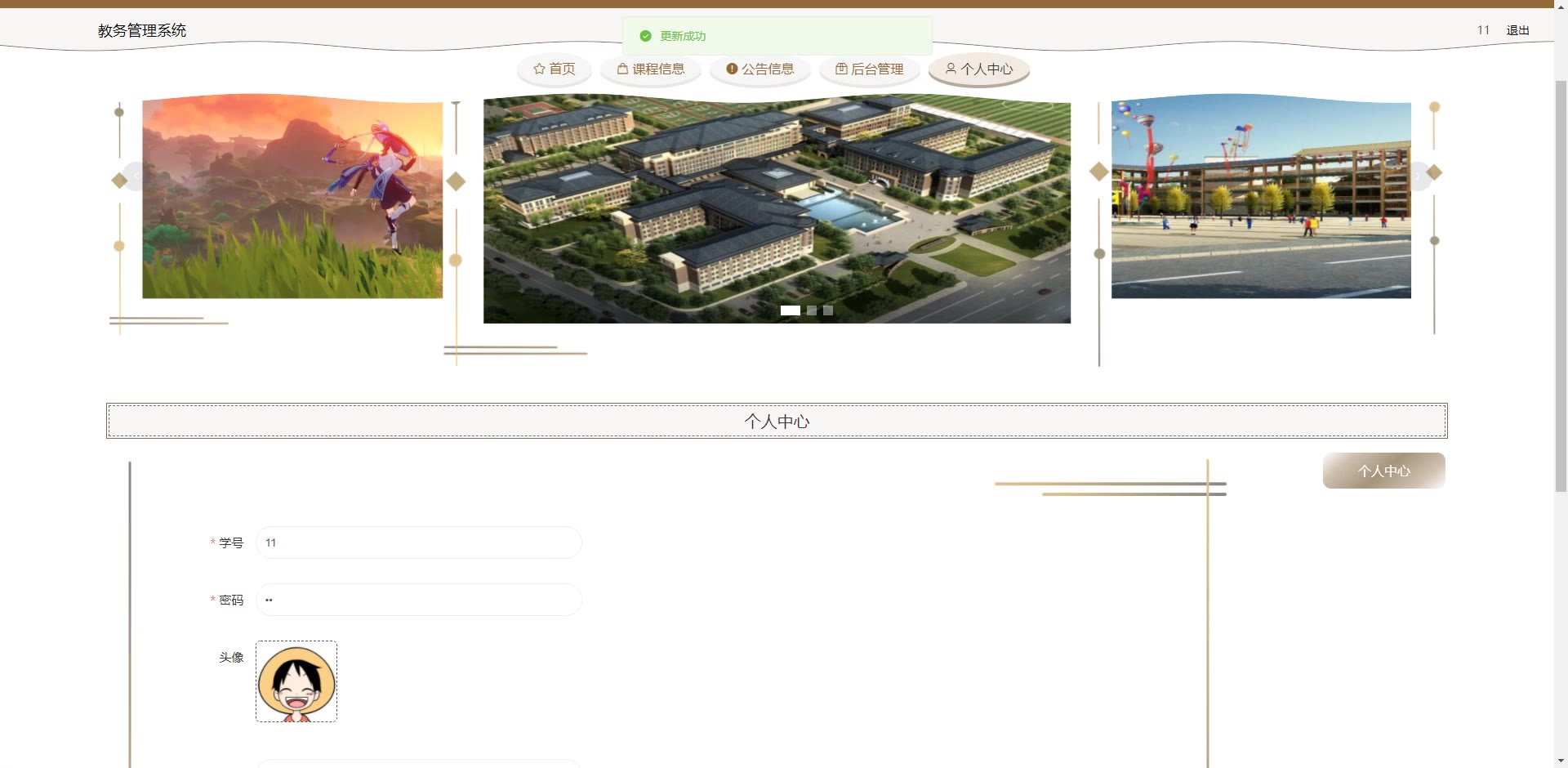This screenshot has height=768, width=1568.
Task: Open the 后台管理 menu label
Action: [877, 69]
